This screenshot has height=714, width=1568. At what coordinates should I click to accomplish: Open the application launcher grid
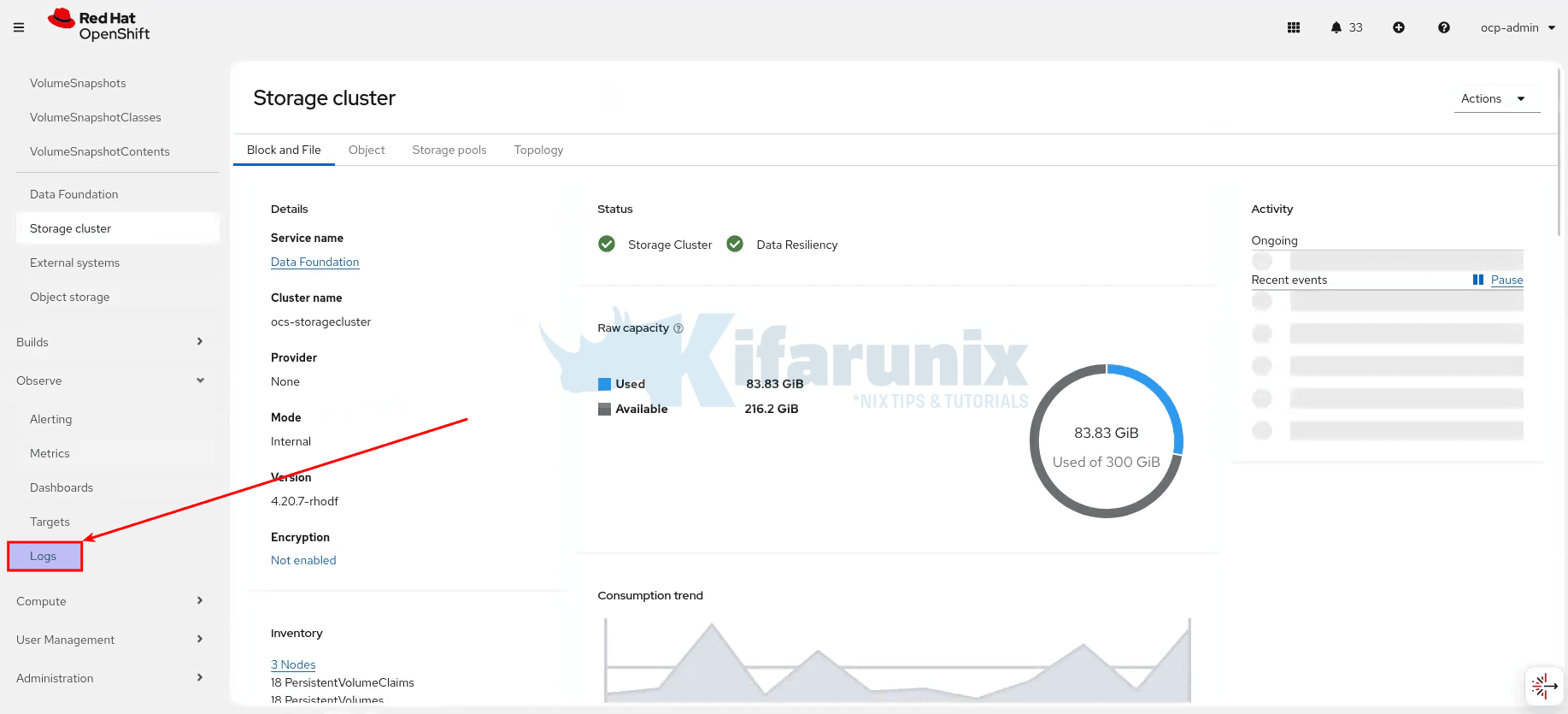(x=1294, y=27)
